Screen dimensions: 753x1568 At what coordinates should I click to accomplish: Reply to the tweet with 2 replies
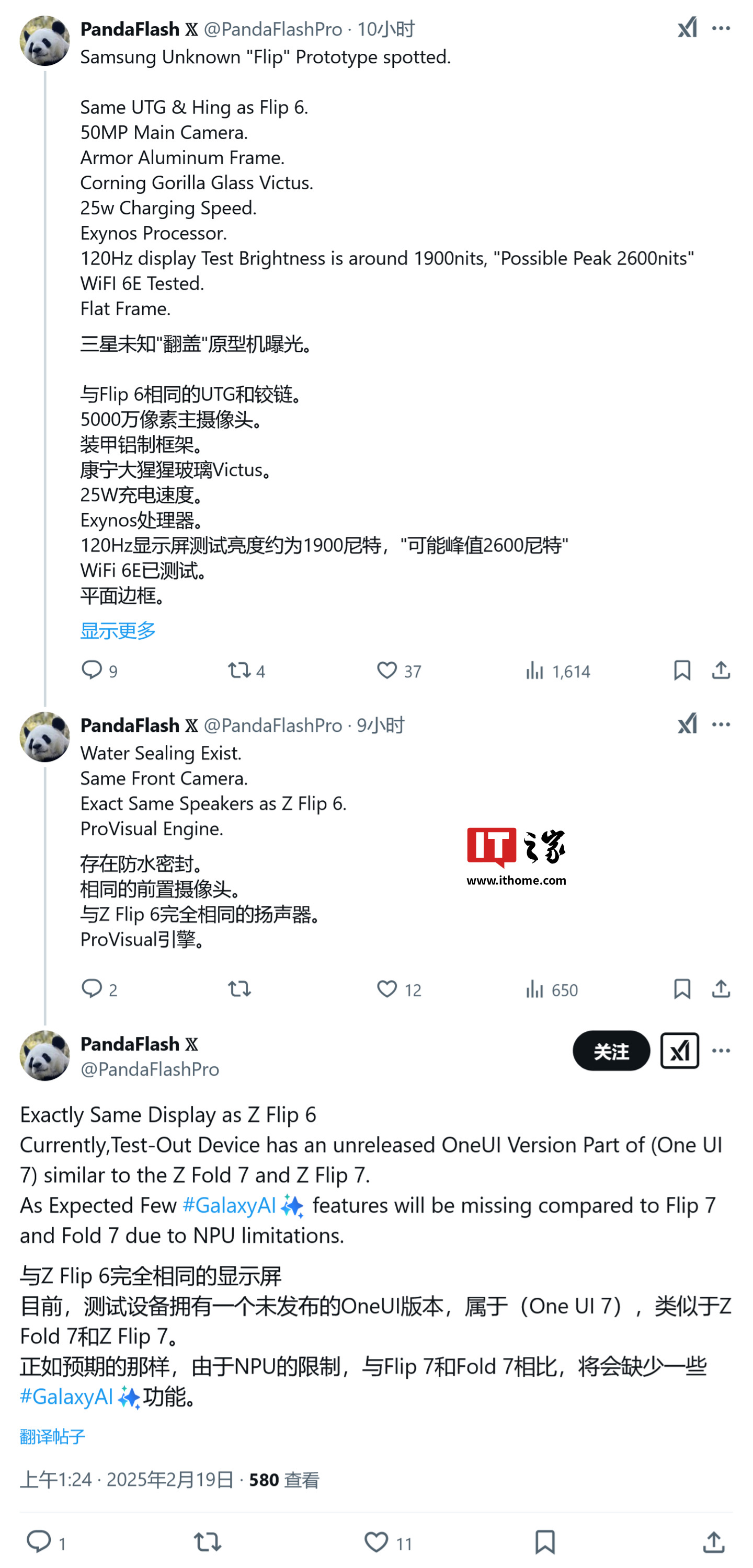click(x=99, y=989)
